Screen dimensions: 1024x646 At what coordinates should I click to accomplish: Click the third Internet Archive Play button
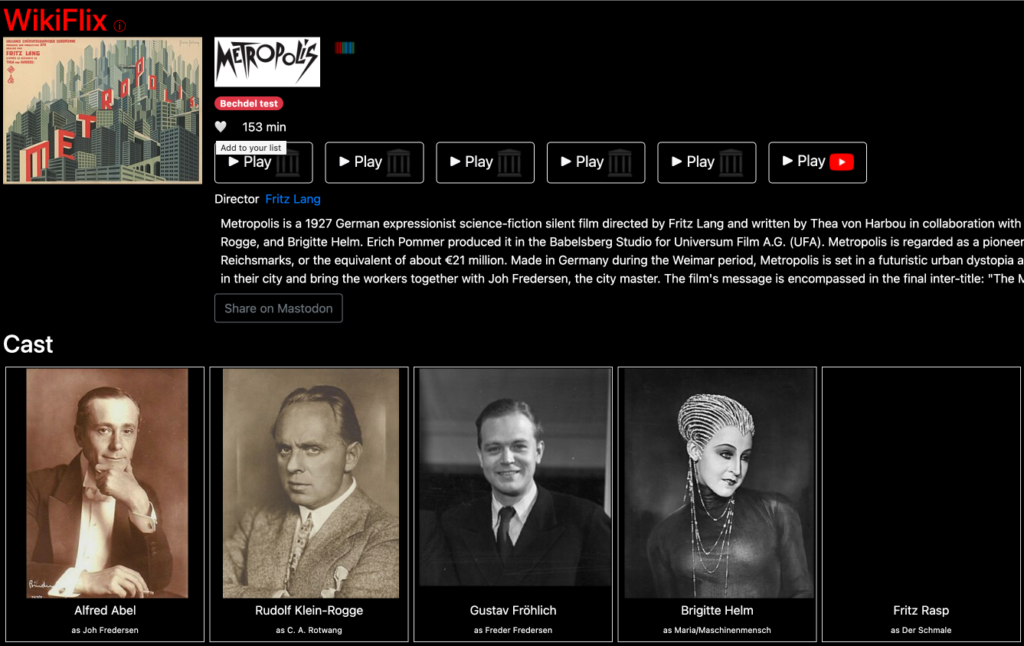coord(485,162)
